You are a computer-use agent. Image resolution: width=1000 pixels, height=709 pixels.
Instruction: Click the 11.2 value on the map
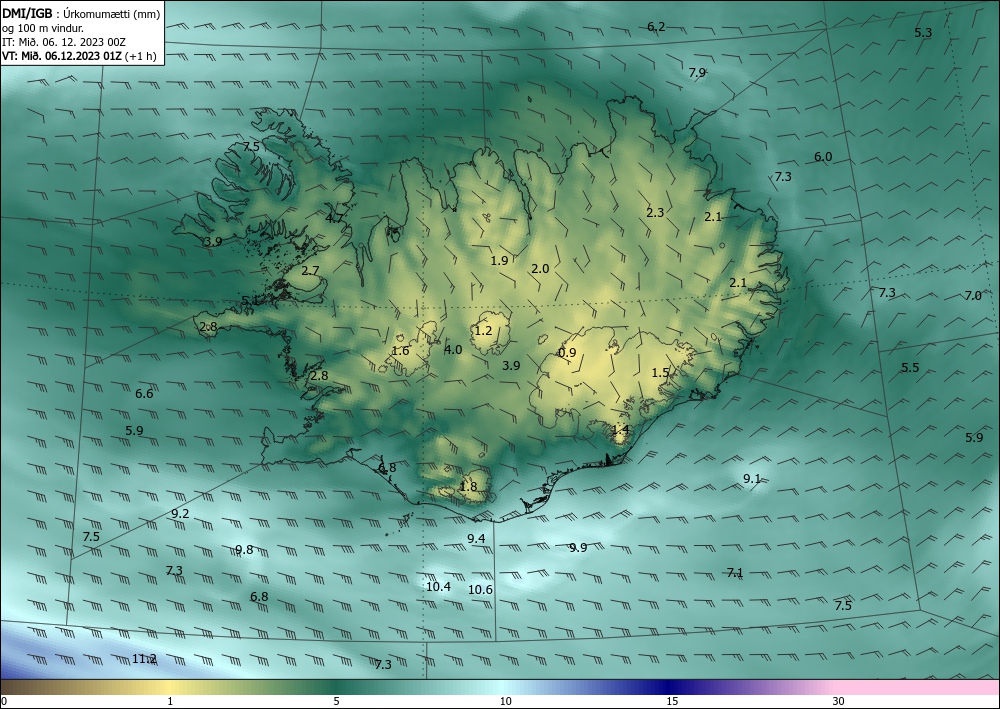[x=144, y=659]
